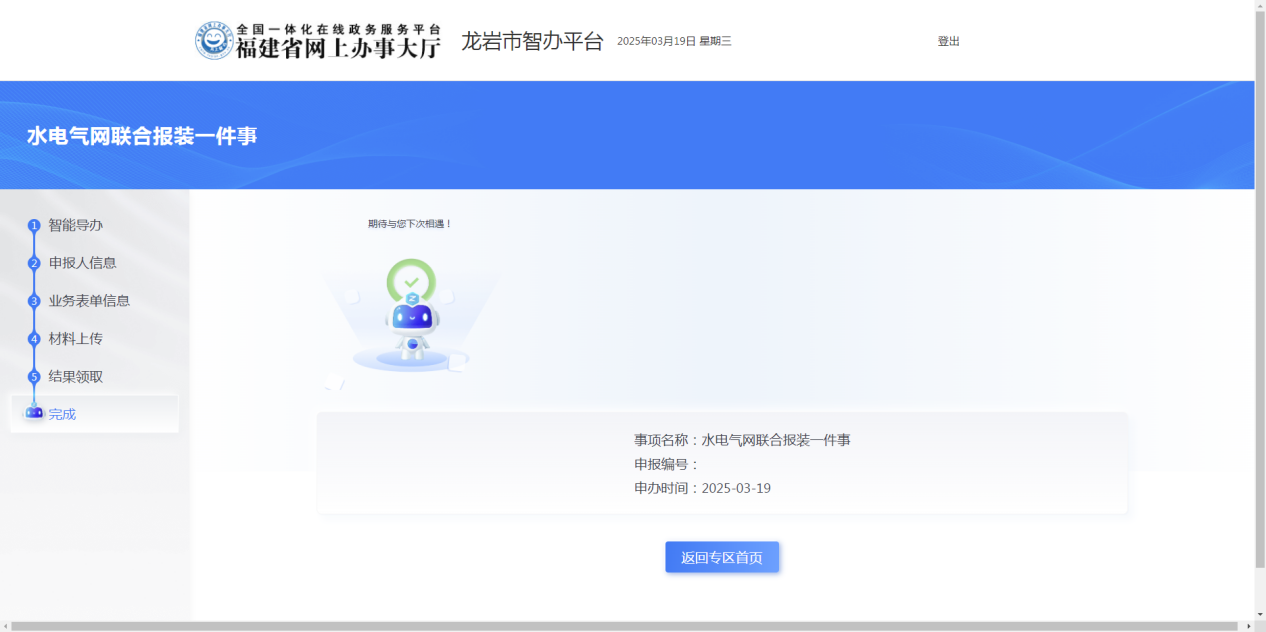Screen dimensions: 1266x632
Task: Click the horizontal scrollbar right arrow
Action: [1247, 626]
